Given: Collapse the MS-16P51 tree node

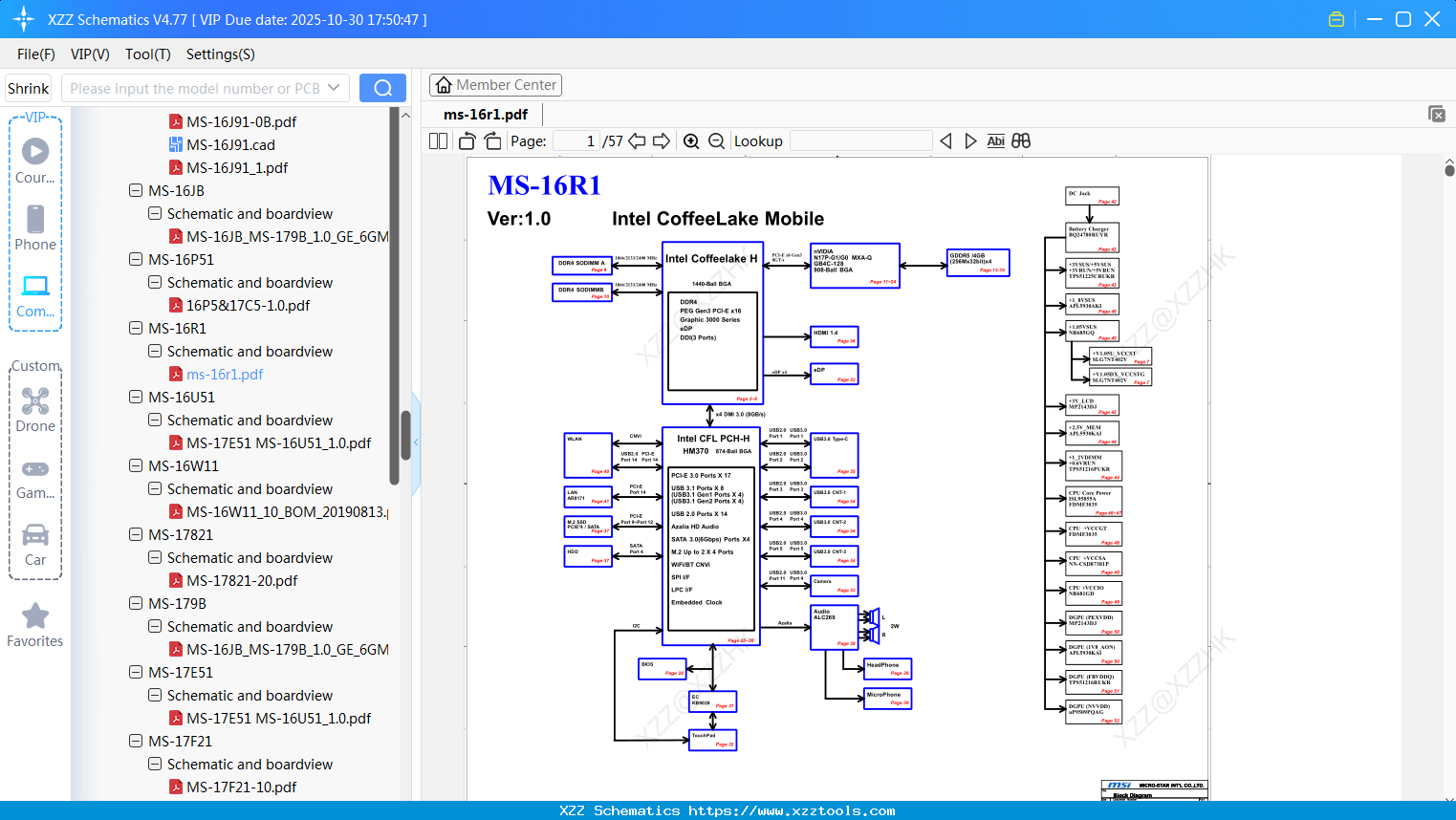Looking at the screenshot, I should pyautogui.click(x=136, y=260).
